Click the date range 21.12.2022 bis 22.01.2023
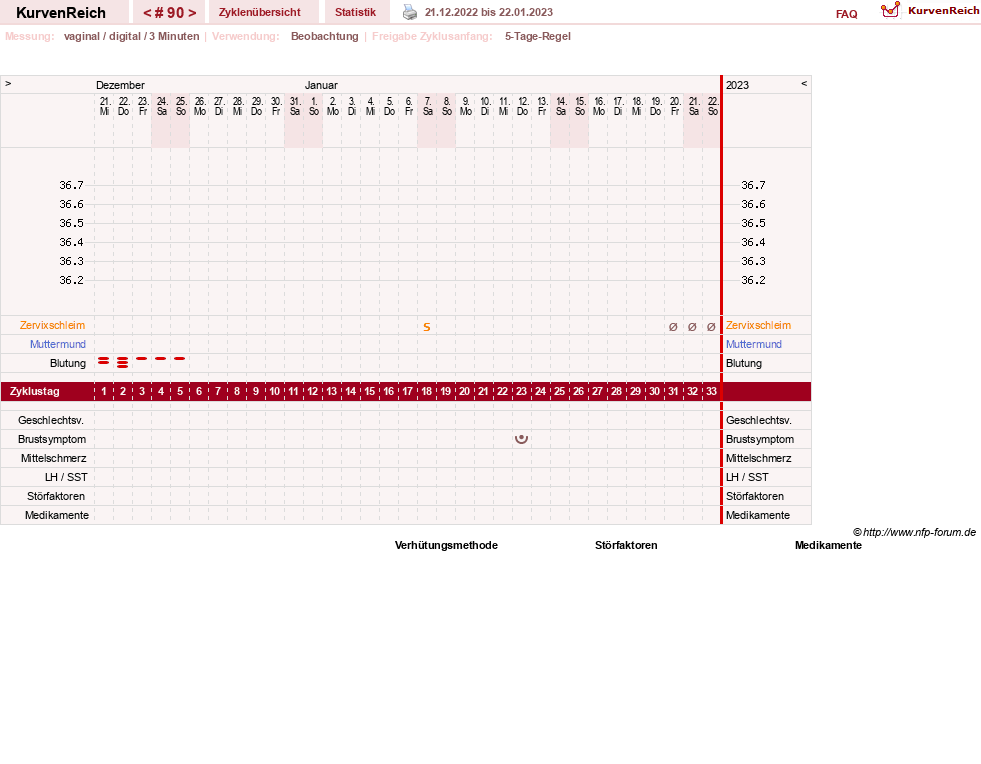Screen dimensions: 981x764 489,12
